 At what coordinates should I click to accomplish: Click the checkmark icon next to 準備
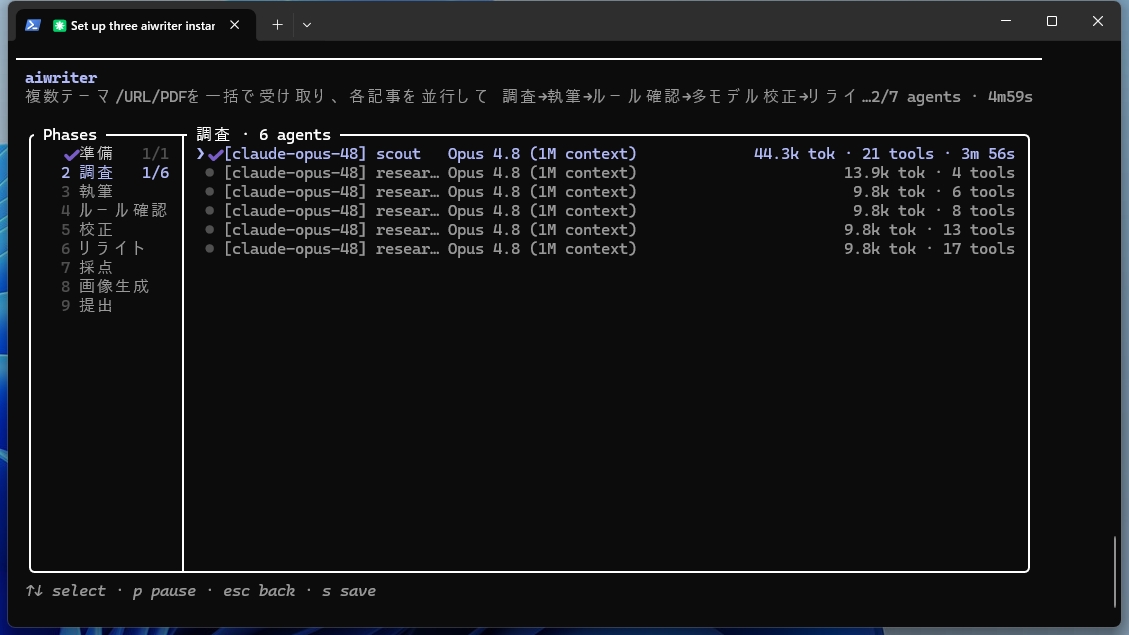(x=71, y=154)
